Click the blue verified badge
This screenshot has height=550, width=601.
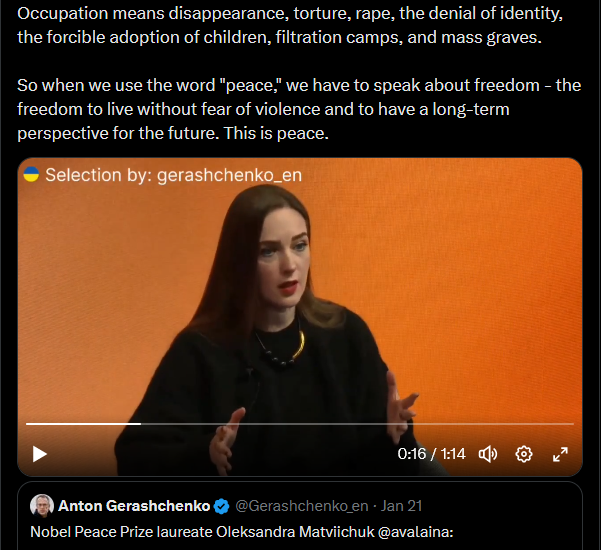coord(222,506)
